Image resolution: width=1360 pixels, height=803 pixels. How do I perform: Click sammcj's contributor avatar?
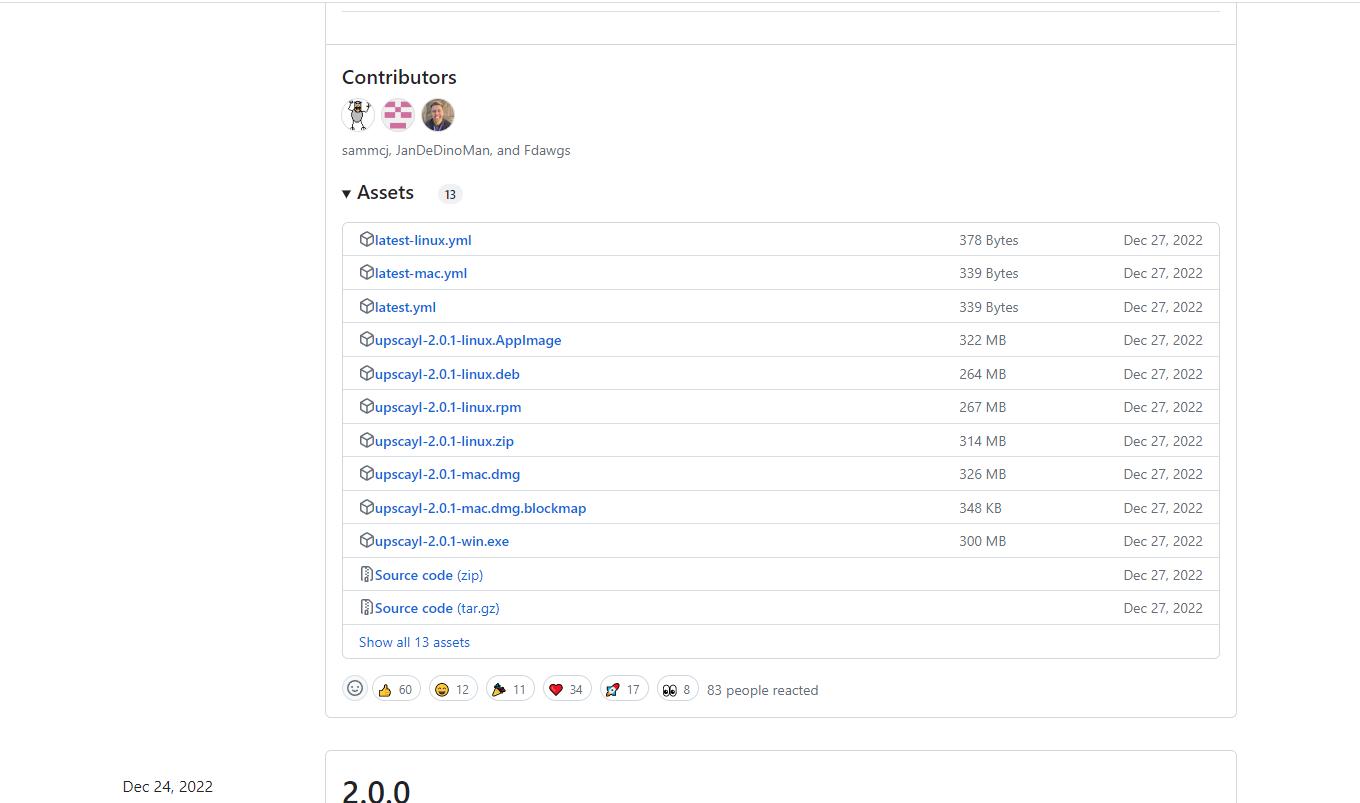point(358,115)
